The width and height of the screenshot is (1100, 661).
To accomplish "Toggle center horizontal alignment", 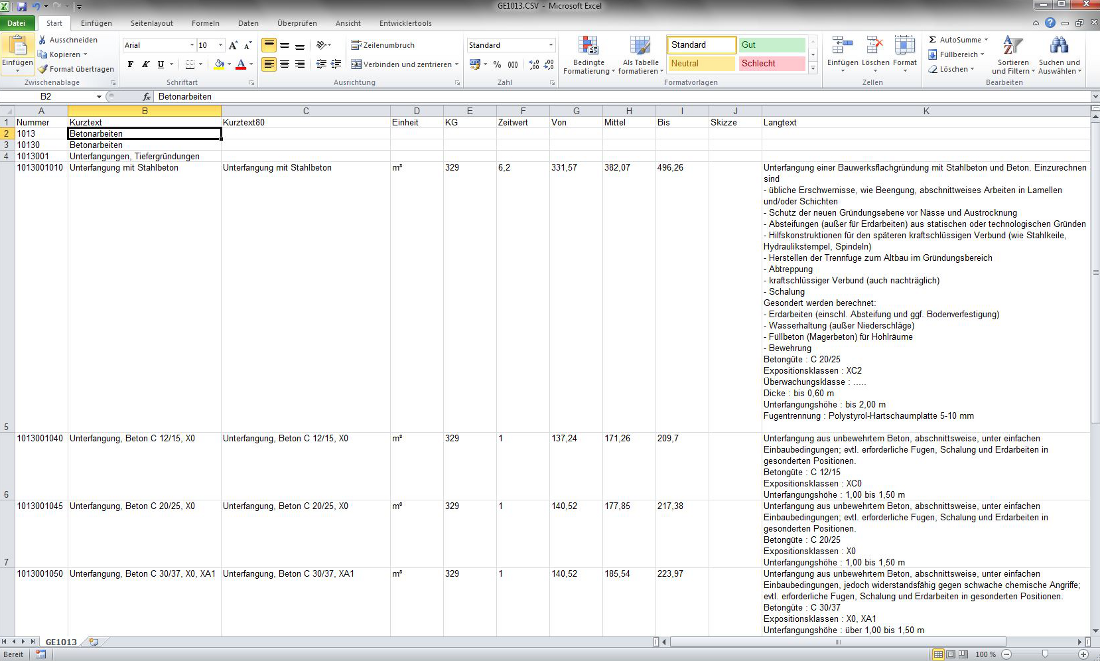I will [284, 64].
